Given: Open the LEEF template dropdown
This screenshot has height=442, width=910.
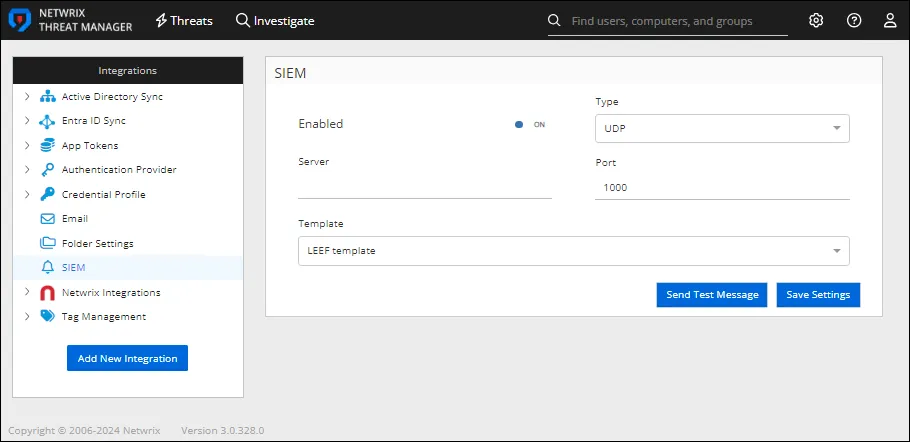Looking at the screenshot, I should 574,251.
